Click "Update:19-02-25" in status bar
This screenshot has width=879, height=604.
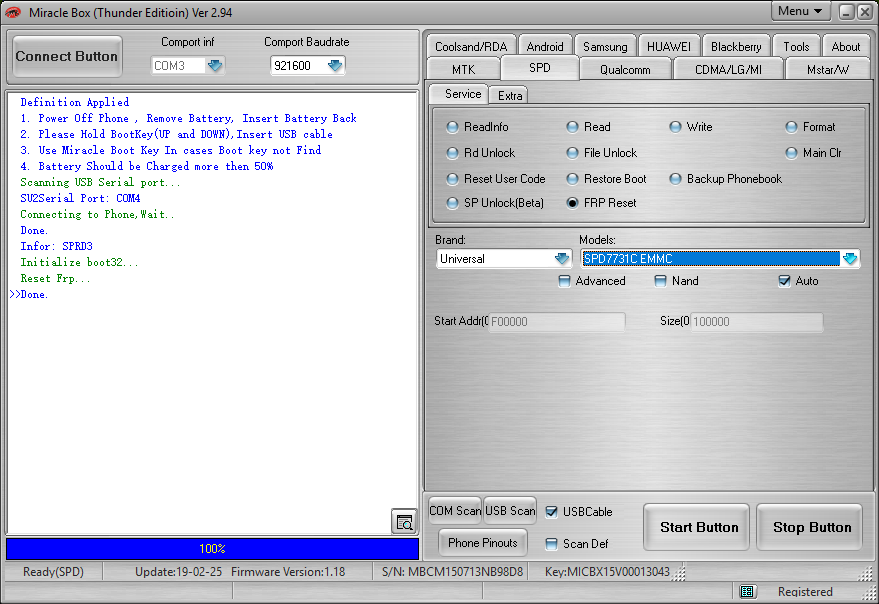178,572
